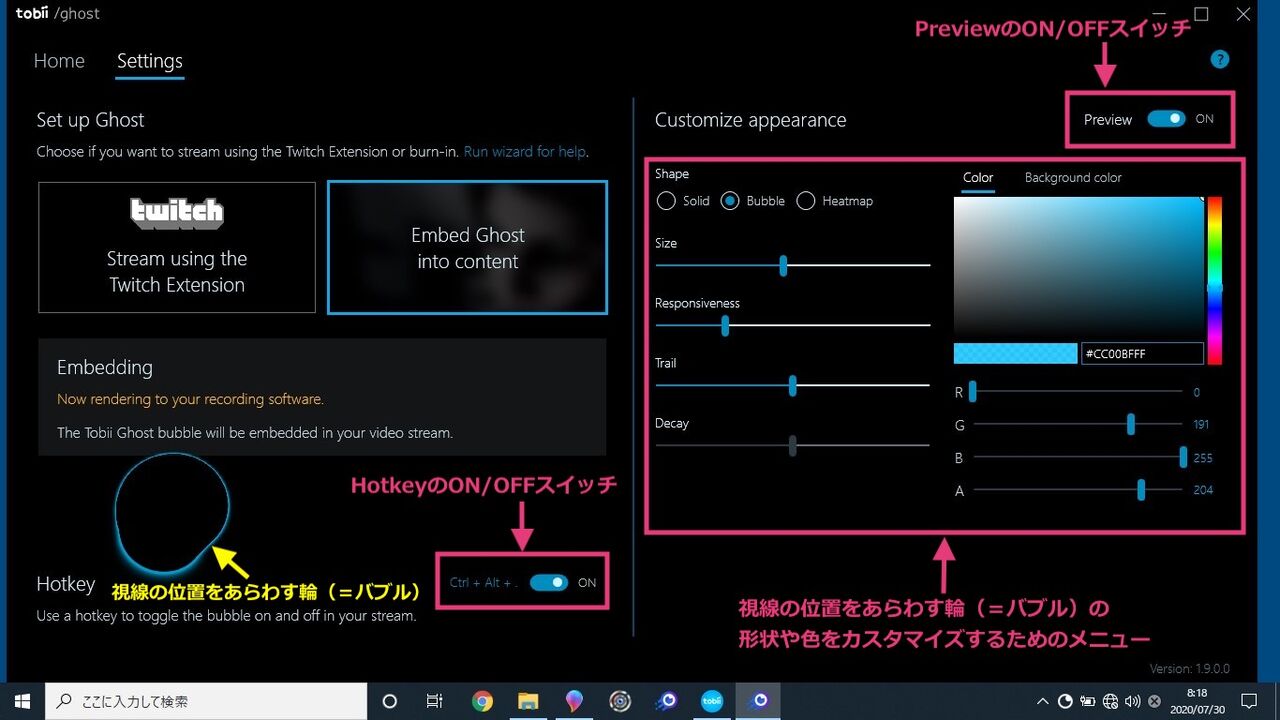Click the Twitch logo icon
This screenshot has width=1280, height=720.
click(177, 212)
